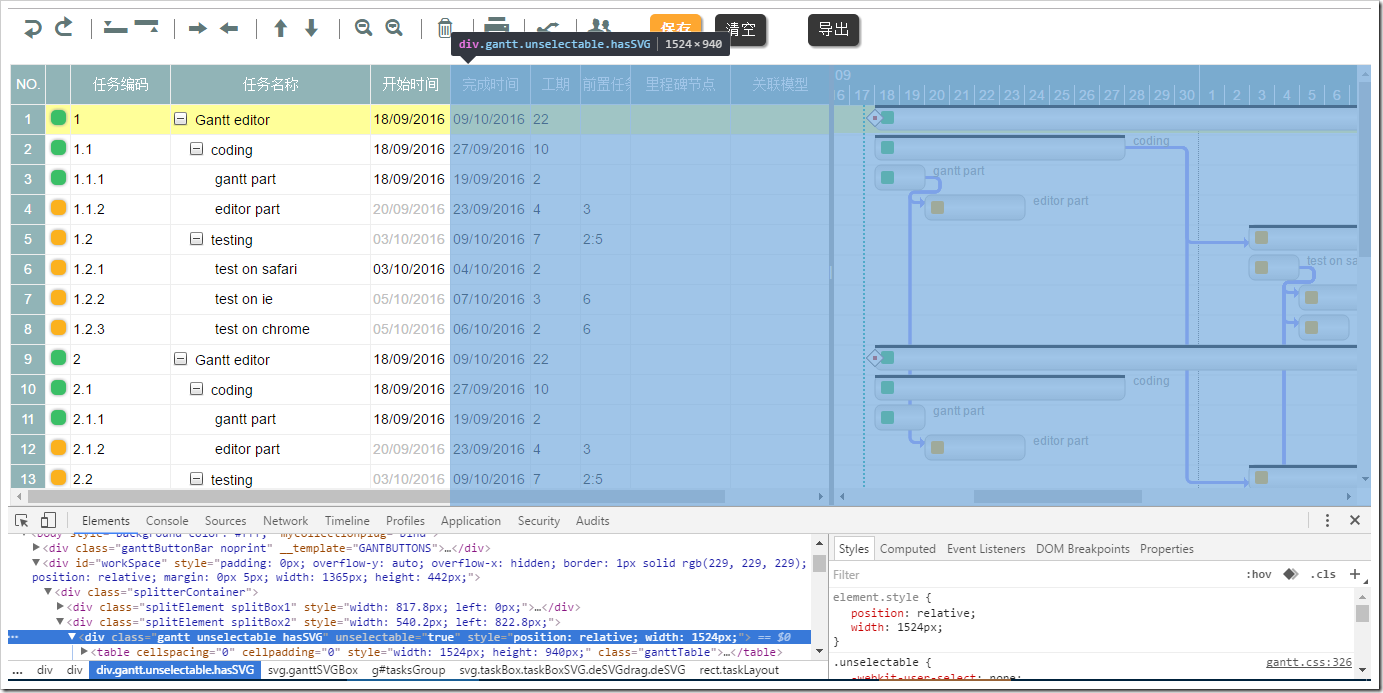This screenshot has width=1383, height=693.
Task: Click the editor part bar in row 4
Action: coord(975,207)
